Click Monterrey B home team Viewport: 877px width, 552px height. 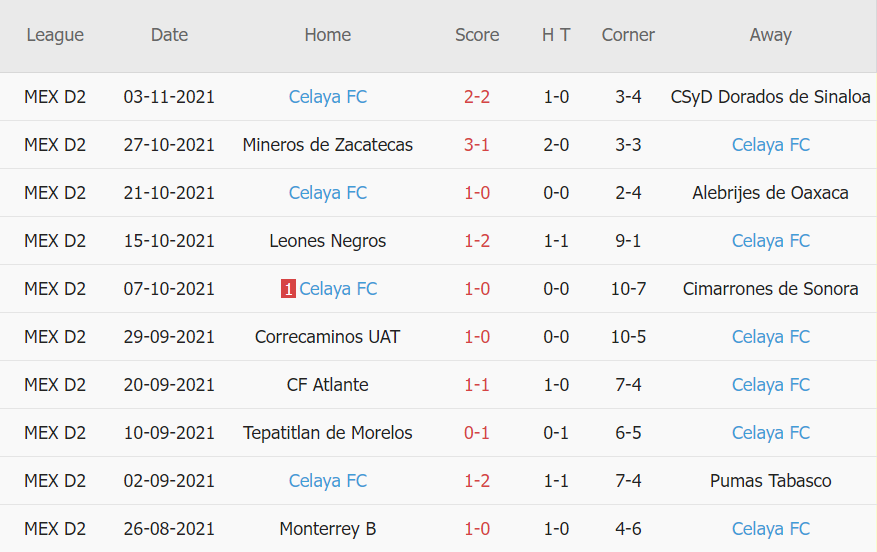327,529
